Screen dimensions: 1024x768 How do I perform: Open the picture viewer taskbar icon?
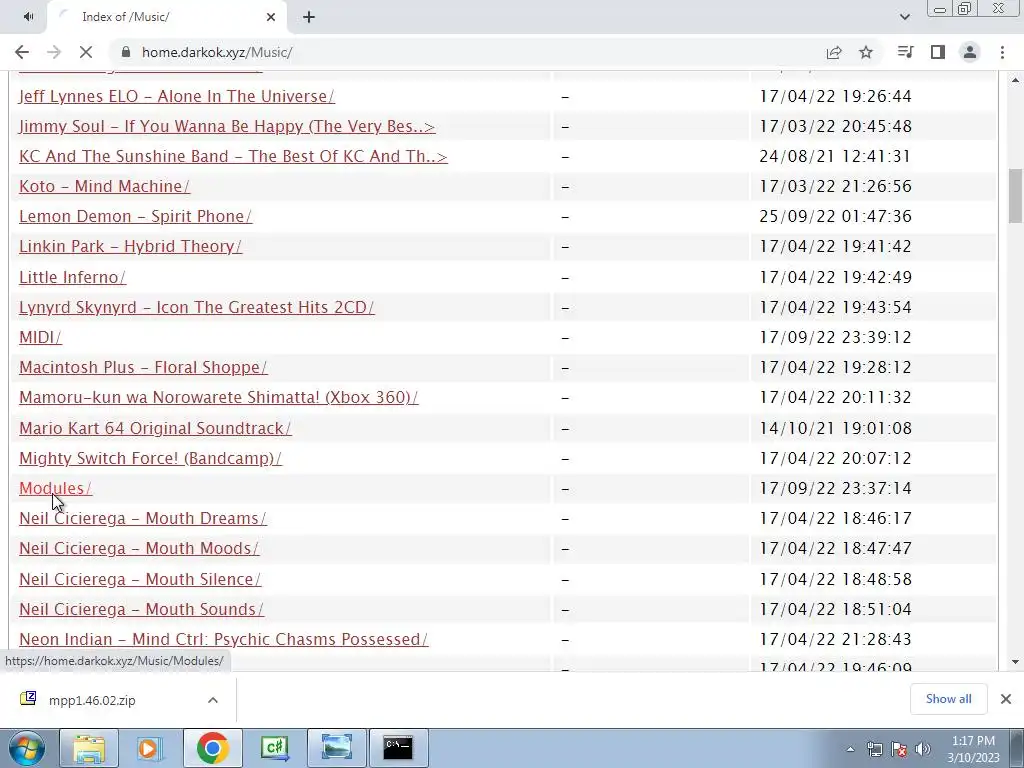point(336,748)
